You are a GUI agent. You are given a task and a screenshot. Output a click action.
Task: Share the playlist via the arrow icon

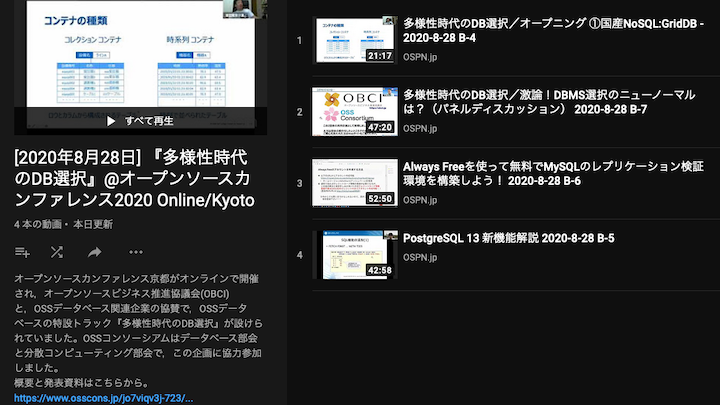coord(95,252)
